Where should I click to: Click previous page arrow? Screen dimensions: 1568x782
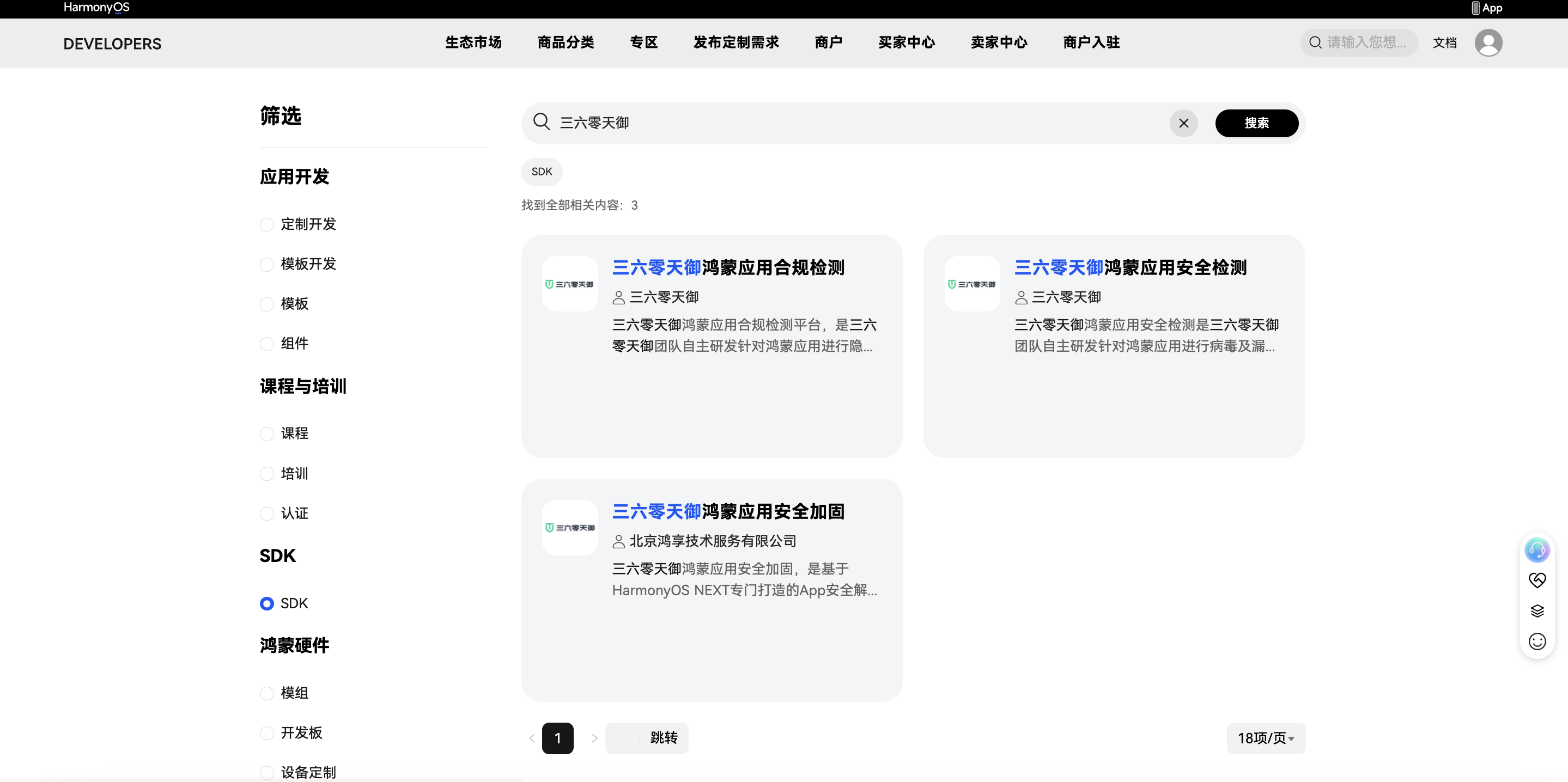tap(531, 737)
